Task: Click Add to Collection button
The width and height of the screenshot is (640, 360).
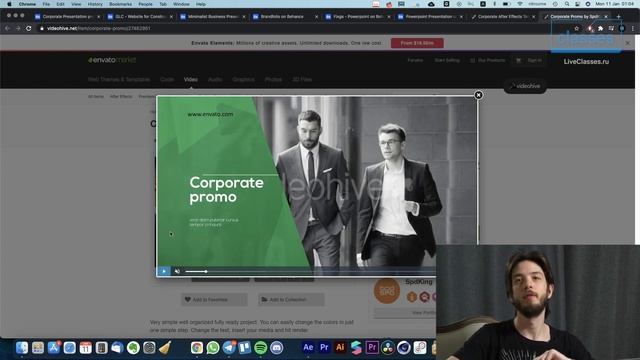Action: (291, 300)
